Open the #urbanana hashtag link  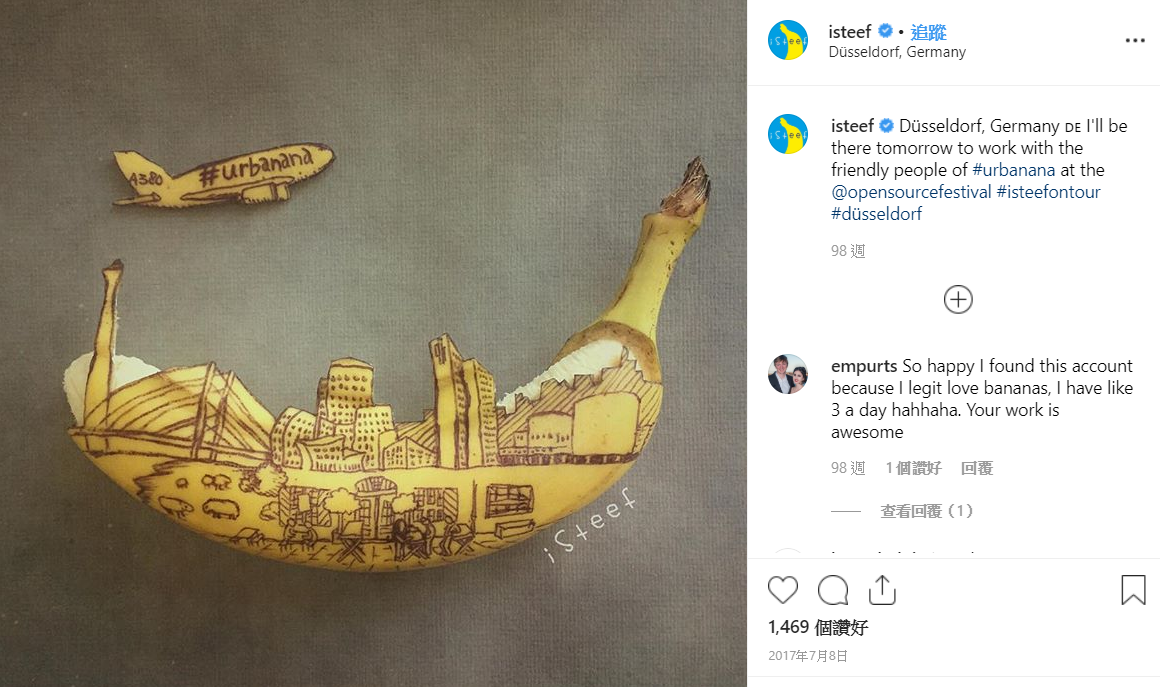click(x=1014, y=170)
